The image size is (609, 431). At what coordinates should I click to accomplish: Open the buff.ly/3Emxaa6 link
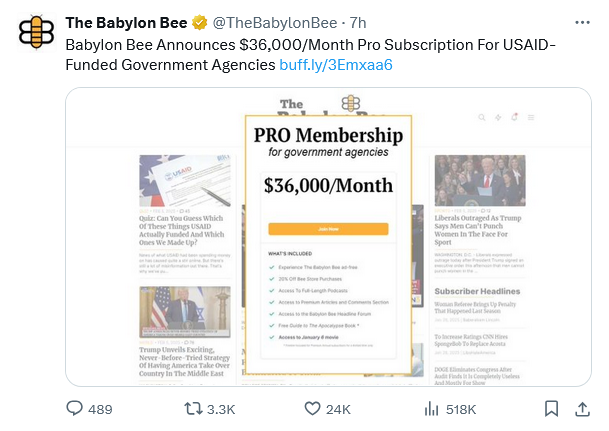[x=335, y=65]
